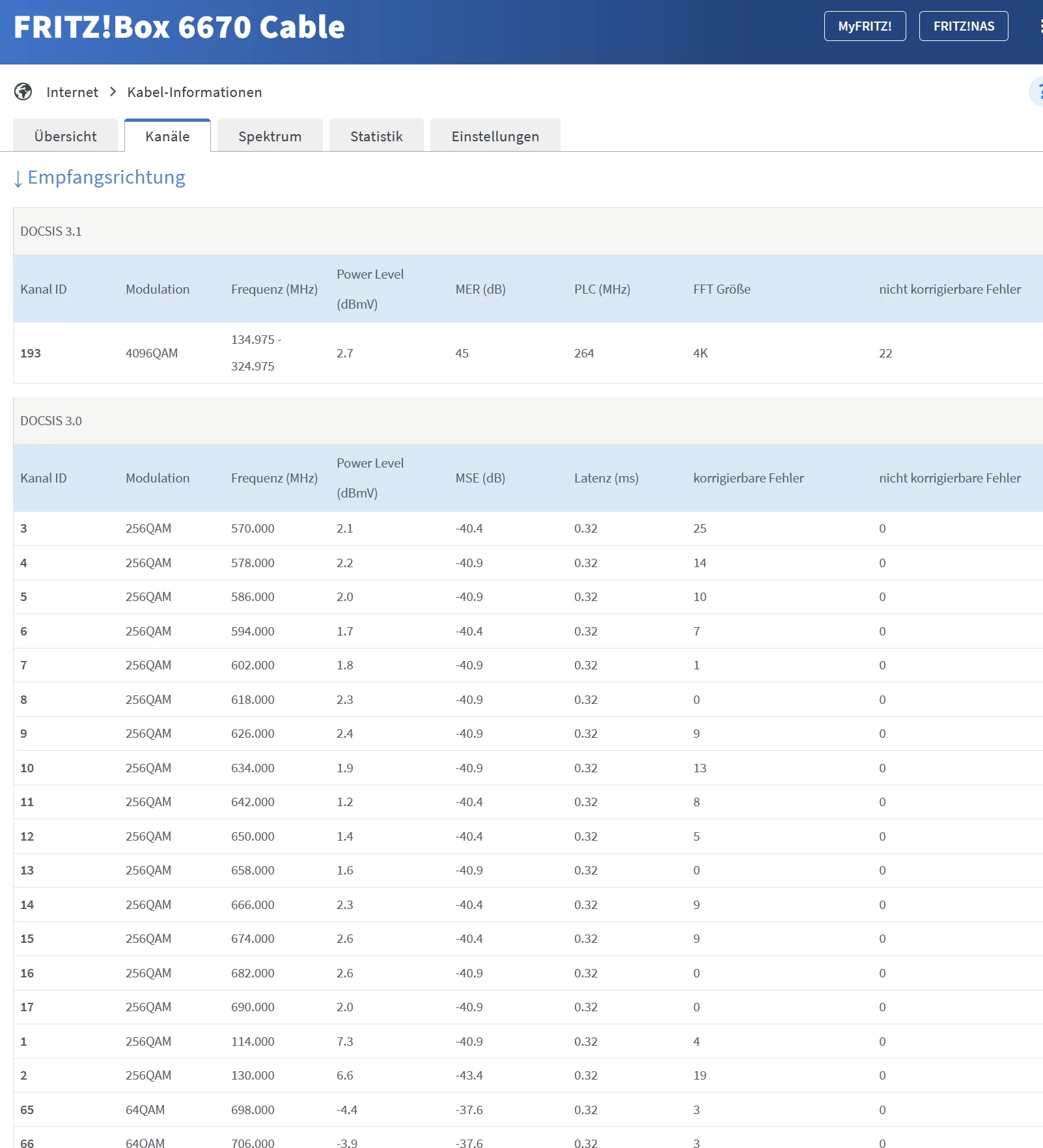Image resolution: width=1043 pixels, height=1148 pixels.
Task: Open the MyFRITZ! page
Action: [864, 26]
